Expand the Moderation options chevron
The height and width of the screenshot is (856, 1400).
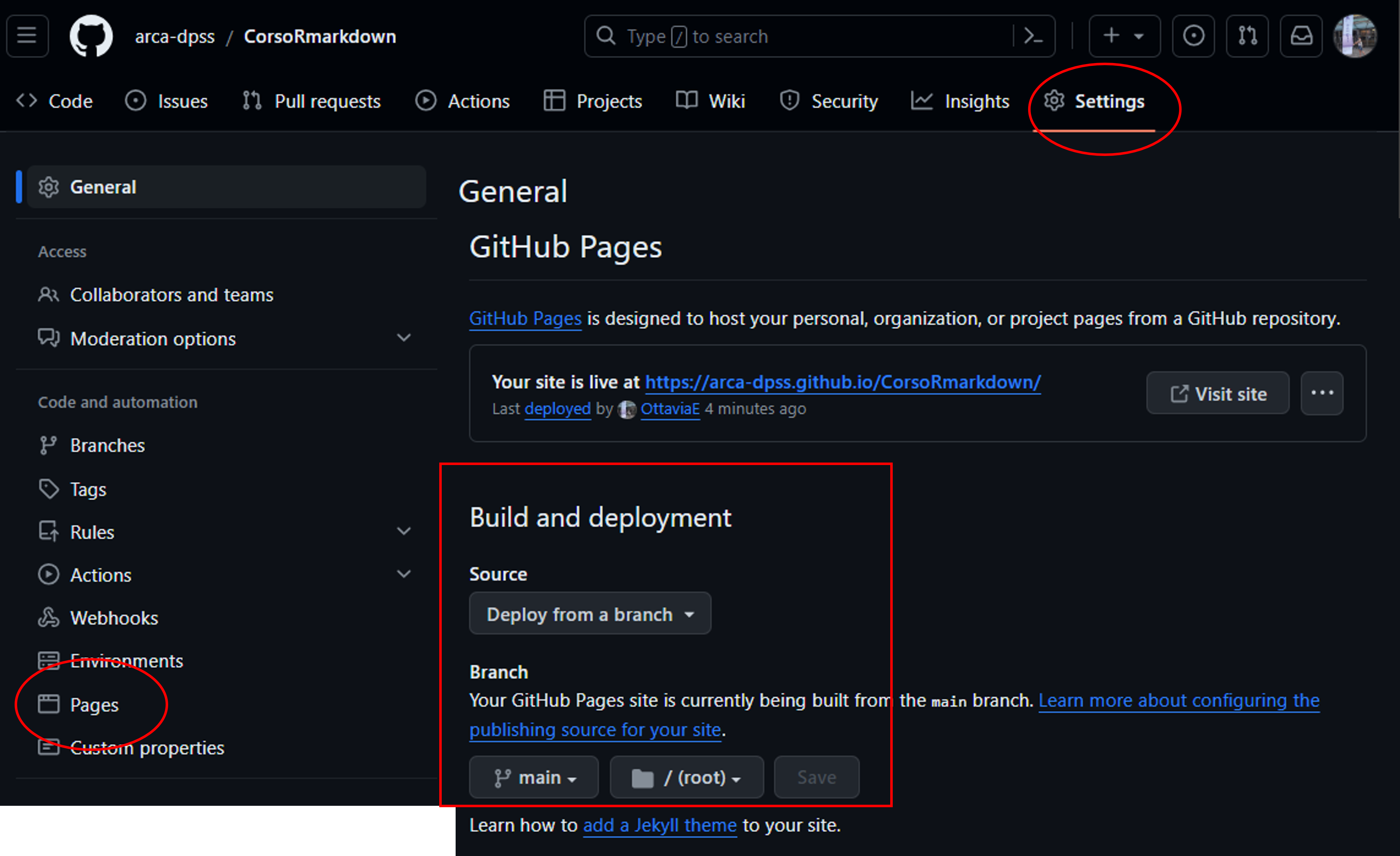403,338
